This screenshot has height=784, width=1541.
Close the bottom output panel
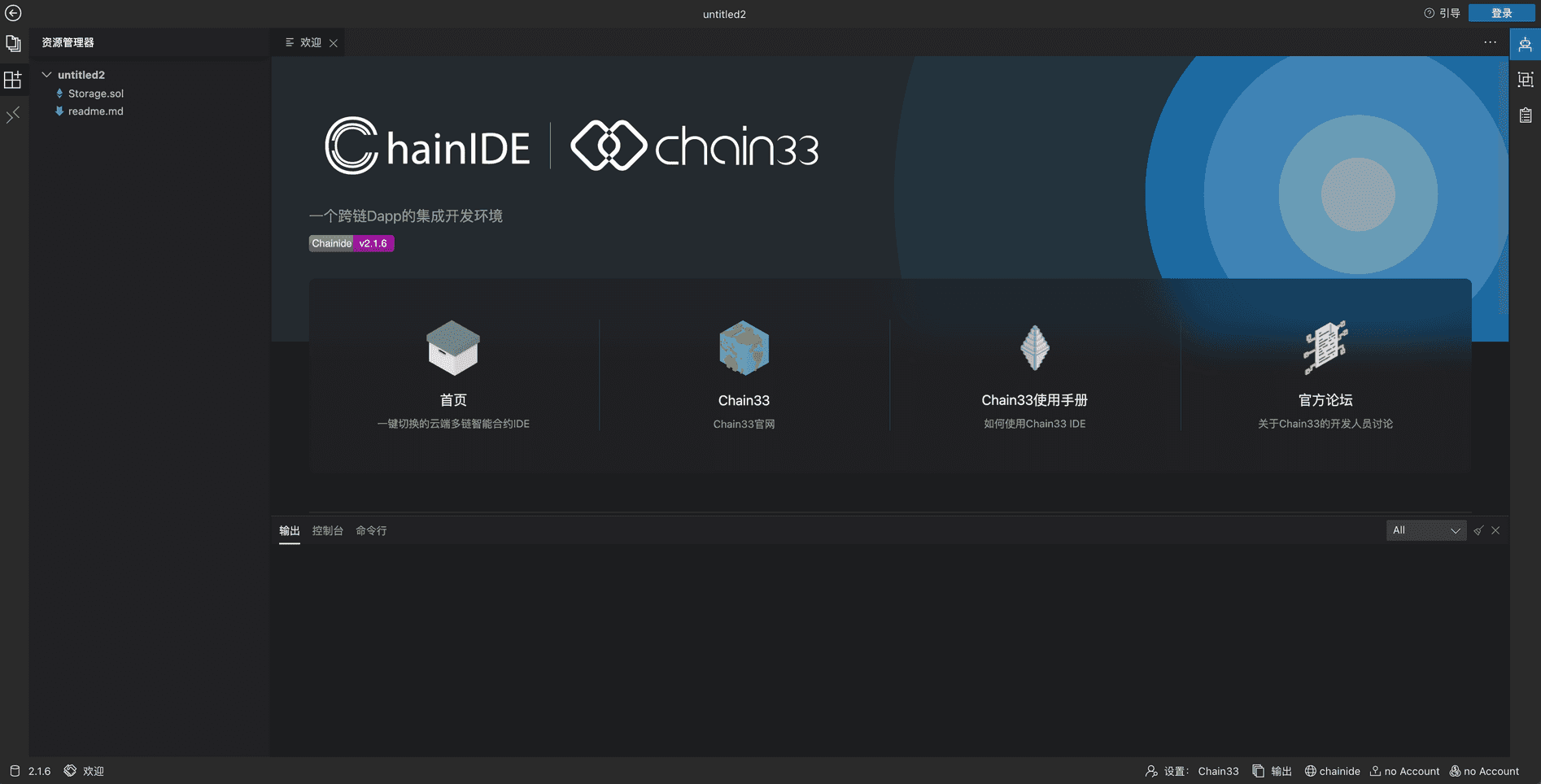[1495, 530]
